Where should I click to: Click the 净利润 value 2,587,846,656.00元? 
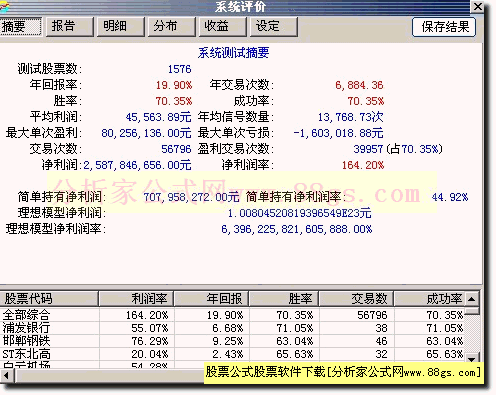click(137, 165)
